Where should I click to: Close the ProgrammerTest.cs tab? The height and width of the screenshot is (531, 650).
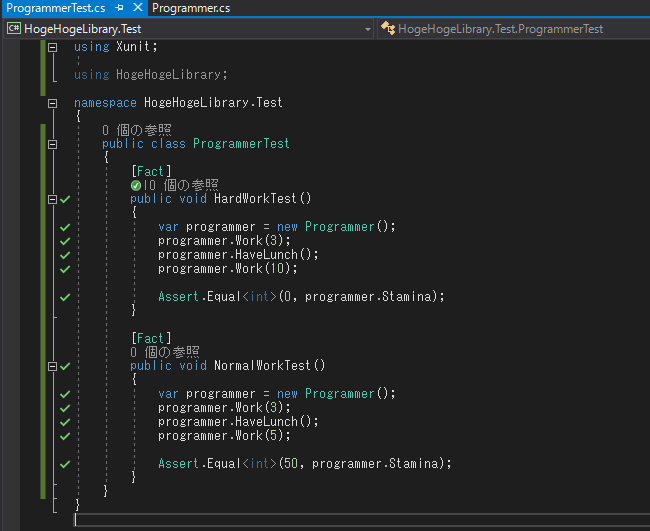[138, 7]
